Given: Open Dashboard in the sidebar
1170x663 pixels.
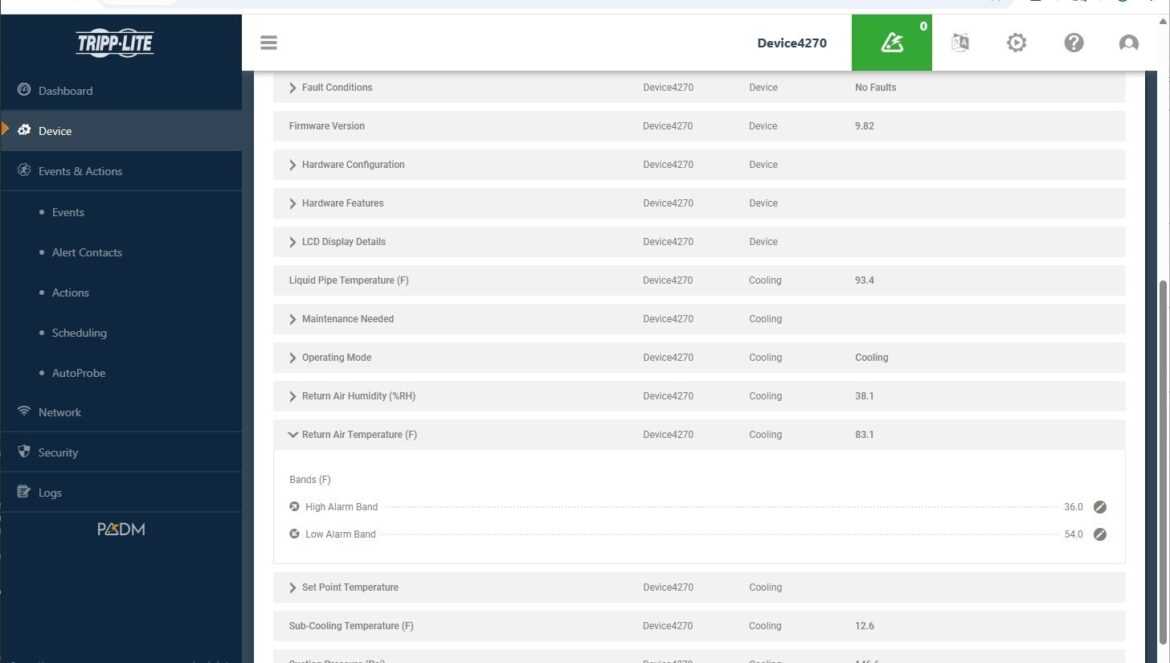Looking at the screenshot, I should pos(65,91).
